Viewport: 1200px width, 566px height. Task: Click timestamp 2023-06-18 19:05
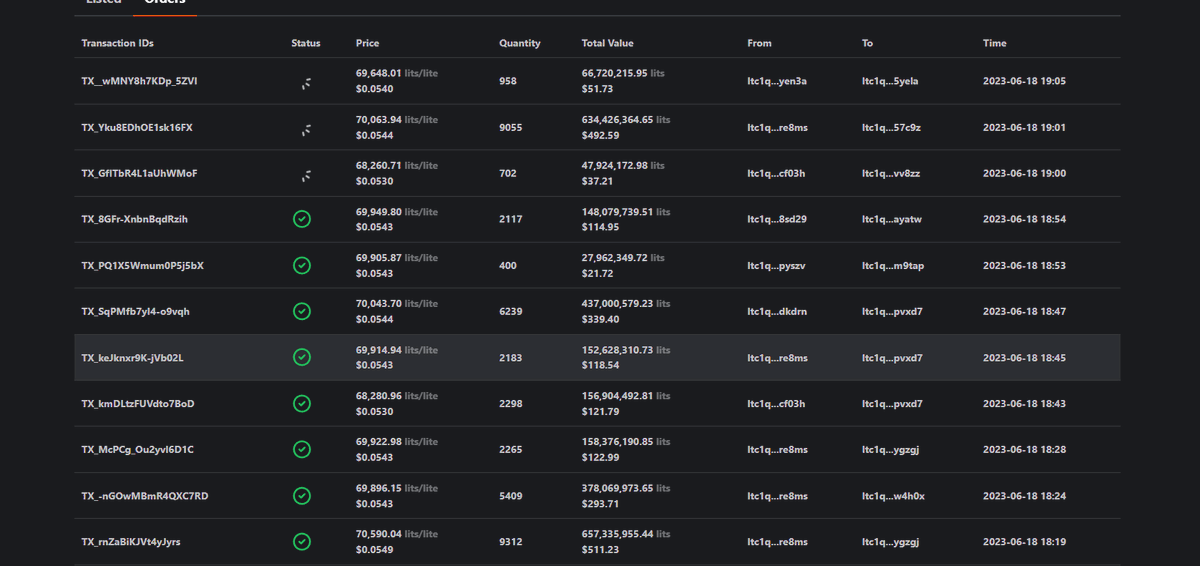point(1025,81)
